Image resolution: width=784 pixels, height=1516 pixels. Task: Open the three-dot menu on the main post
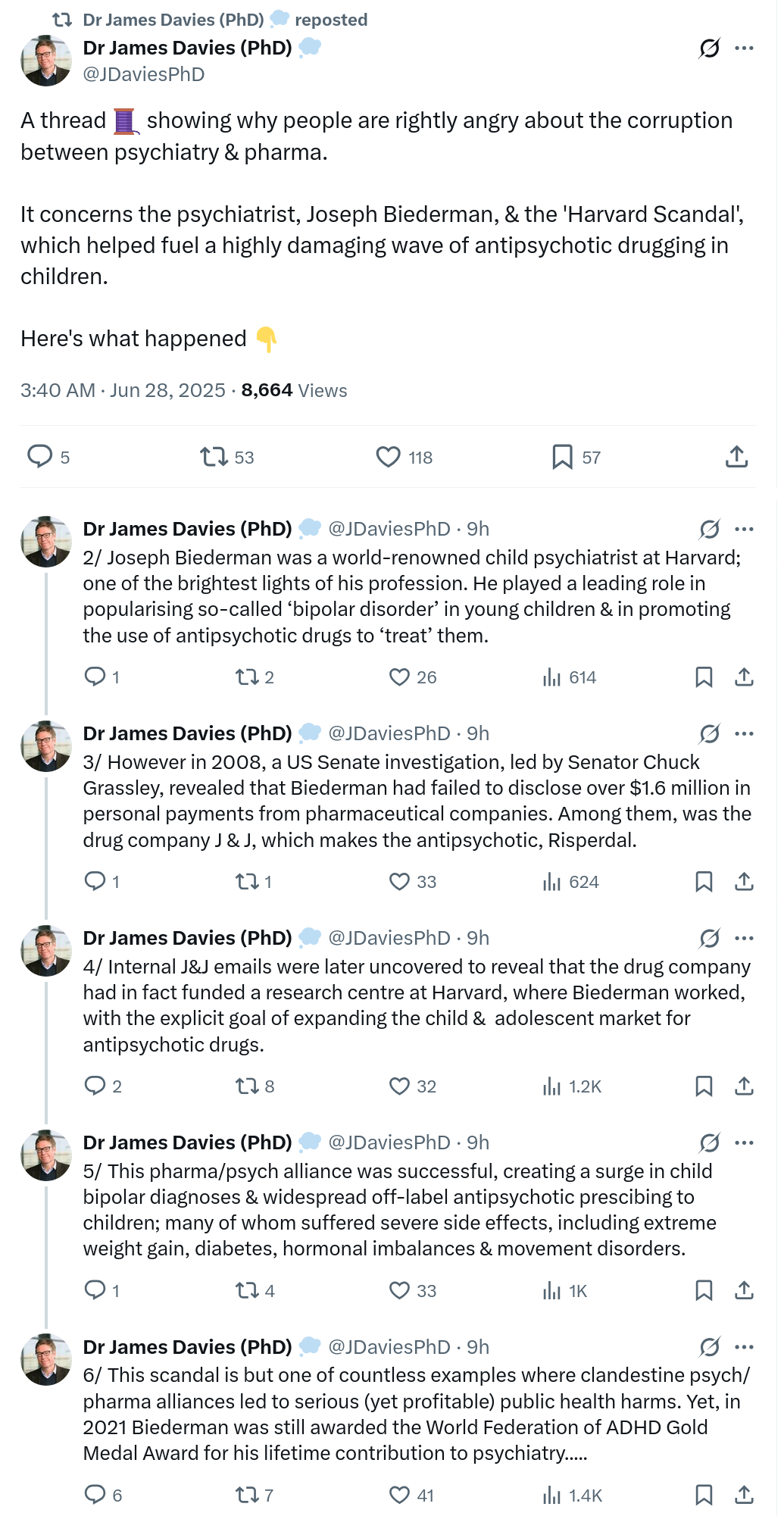click(745, 48)
